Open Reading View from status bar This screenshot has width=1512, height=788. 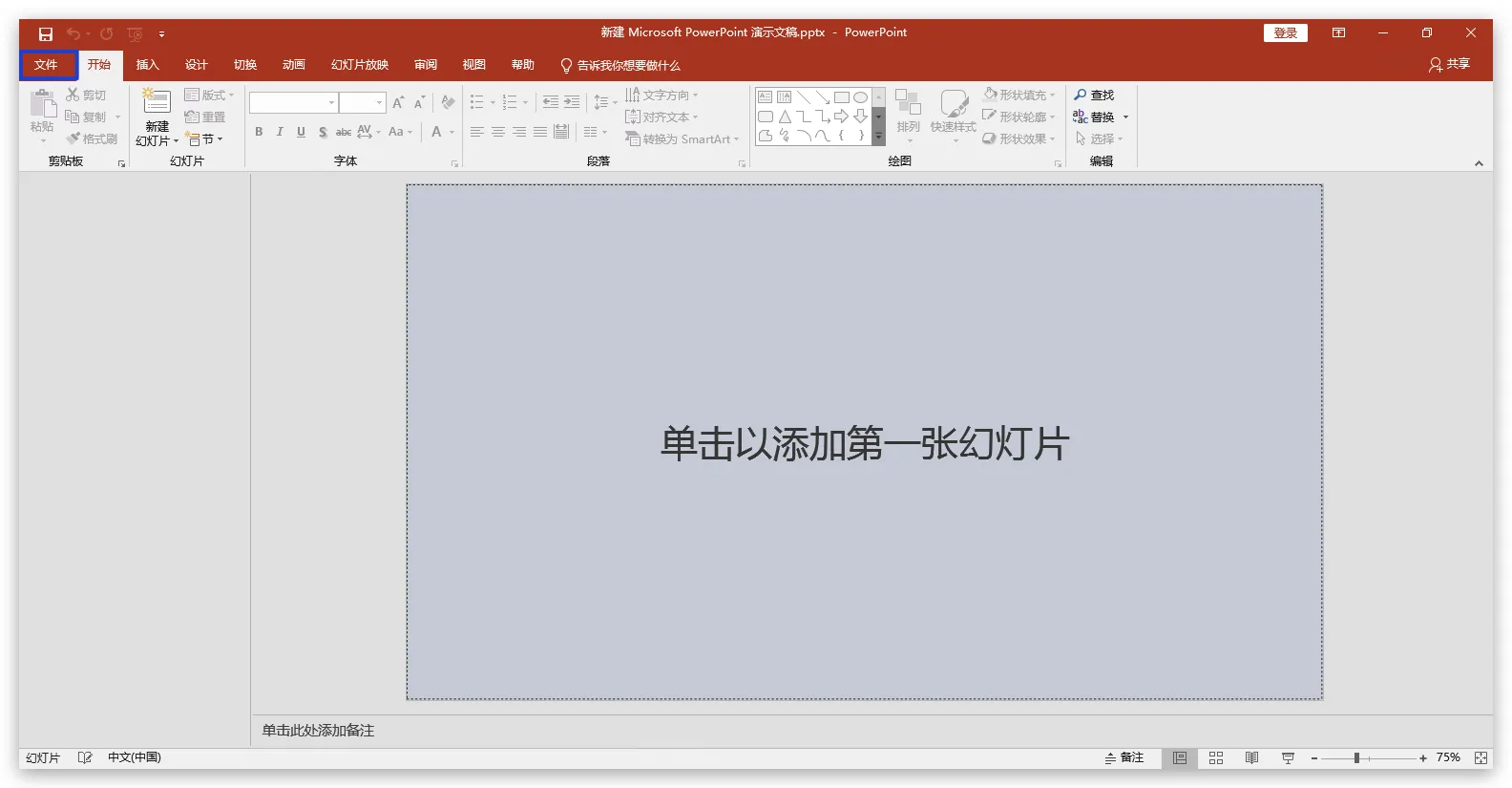pyautogui.click(x=1251, y=757)
